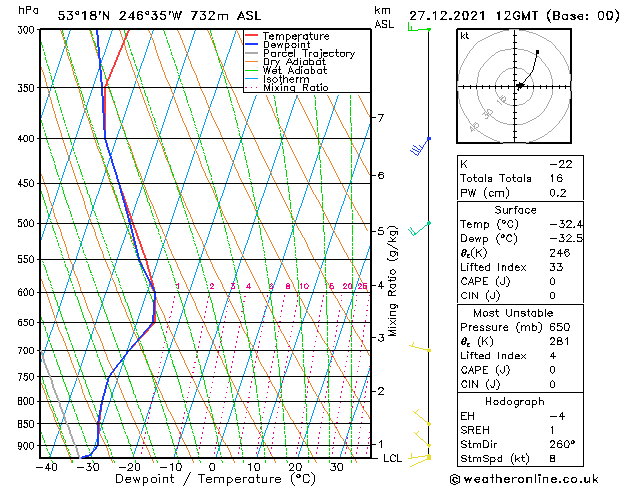Click the 300 pressure level label
Screen dimensions: 629x486
pos(28,30)
